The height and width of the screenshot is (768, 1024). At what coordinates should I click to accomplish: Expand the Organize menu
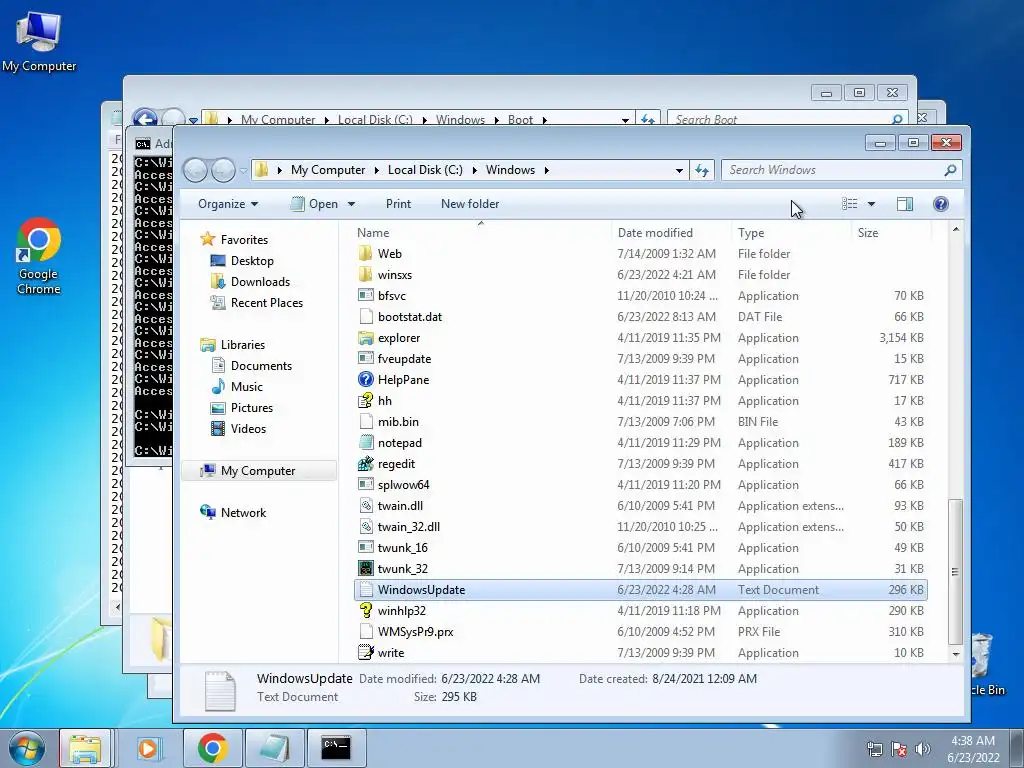228,204
